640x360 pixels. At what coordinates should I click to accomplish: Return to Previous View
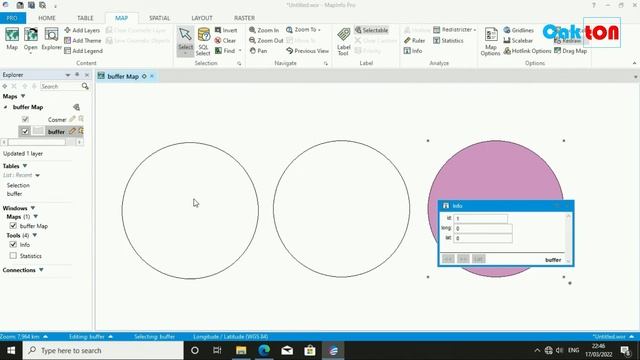pyautogui.click(x=307, y=51)
